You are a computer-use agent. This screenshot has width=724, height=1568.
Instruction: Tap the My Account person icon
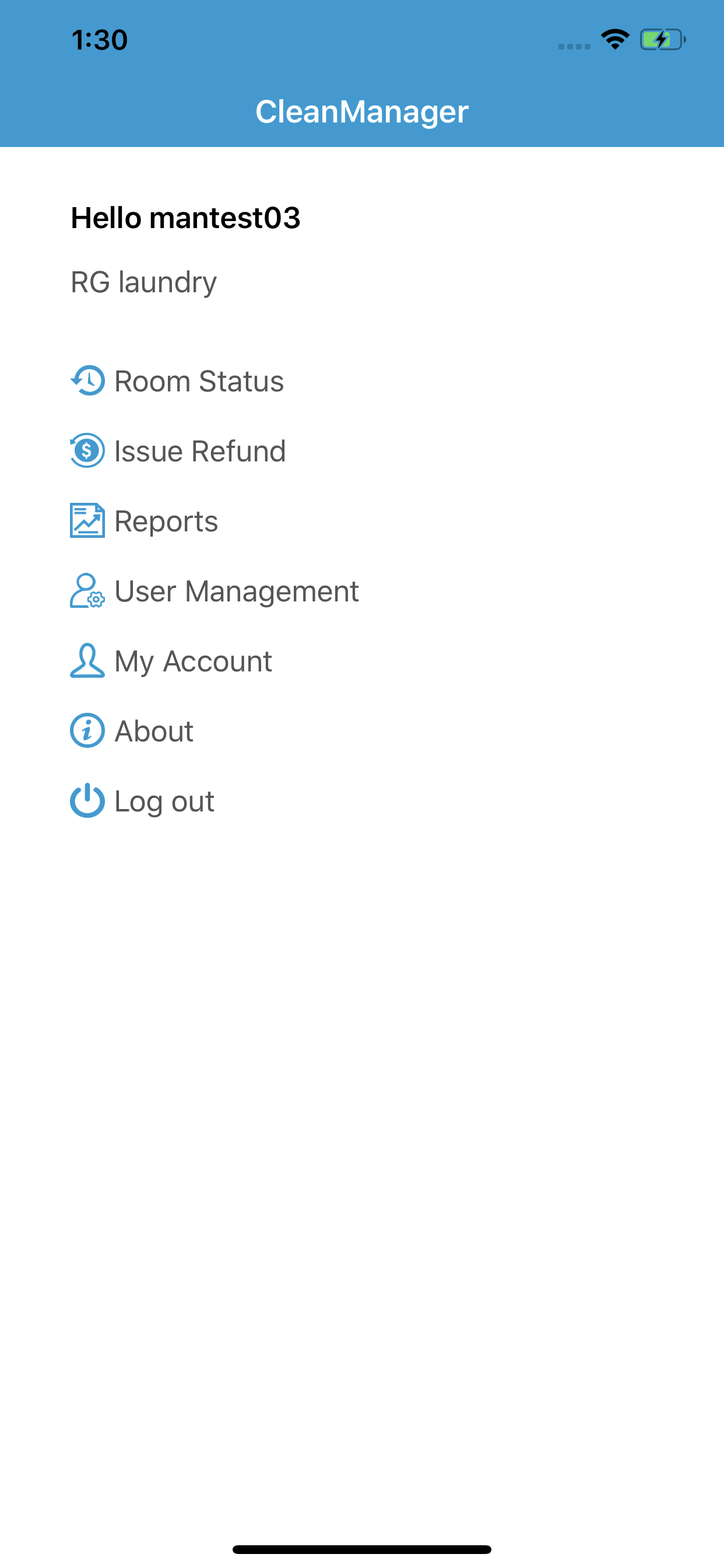(87, 661)
